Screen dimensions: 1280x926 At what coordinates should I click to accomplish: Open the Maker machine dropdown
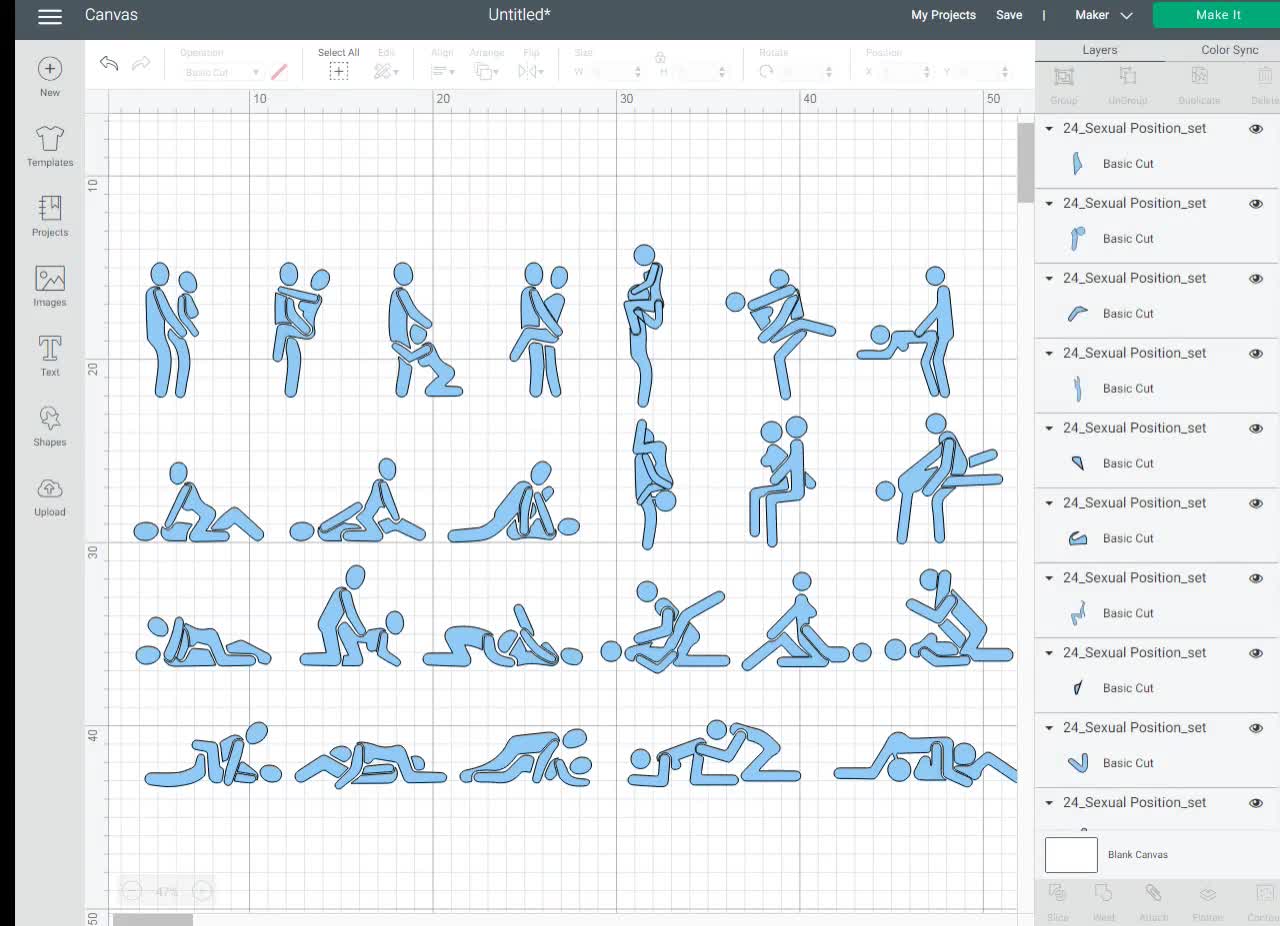[x=1104, y=15]
